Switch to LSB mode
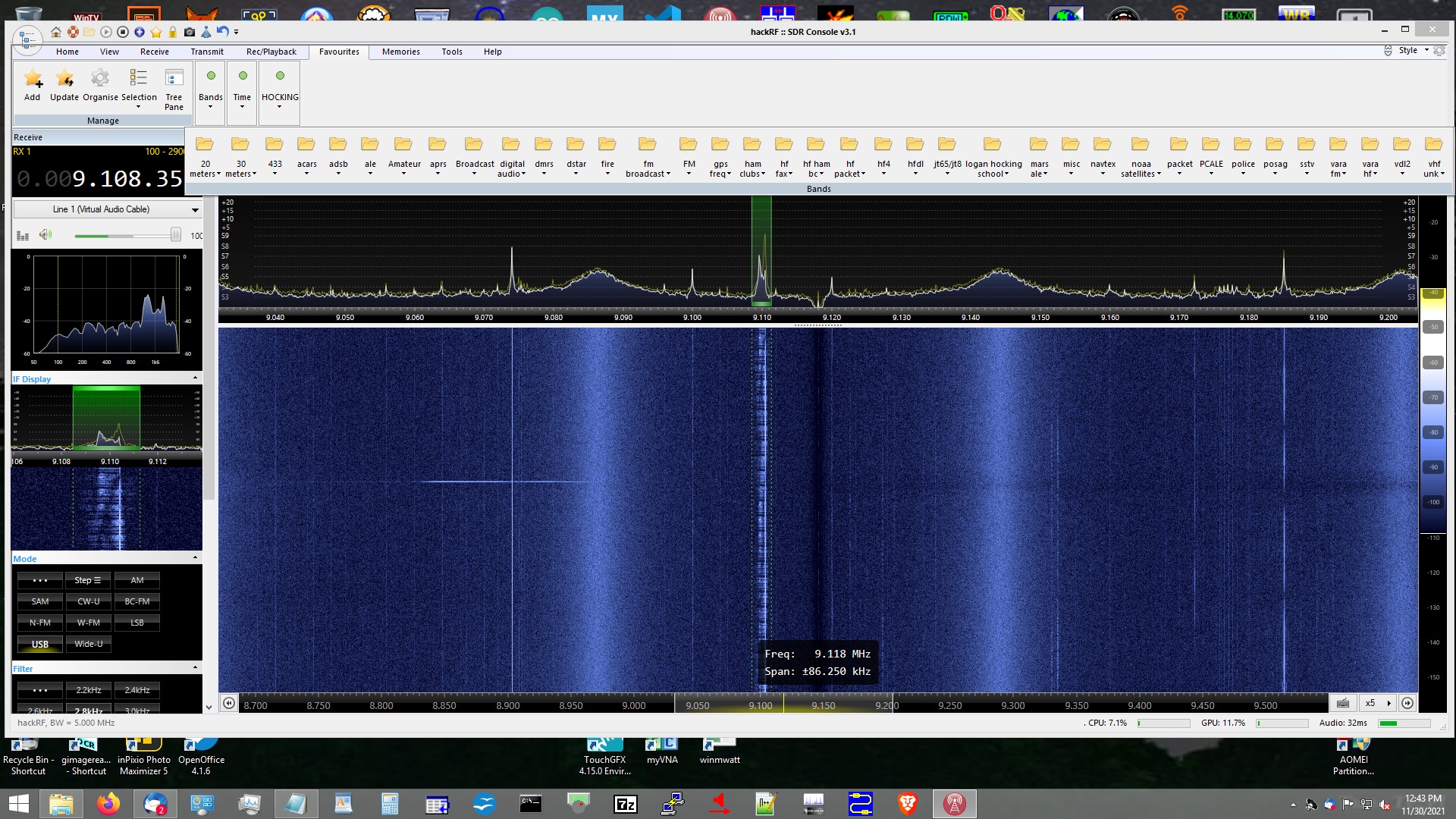The width and height of the screenshot is (1456, 819). 136,623
